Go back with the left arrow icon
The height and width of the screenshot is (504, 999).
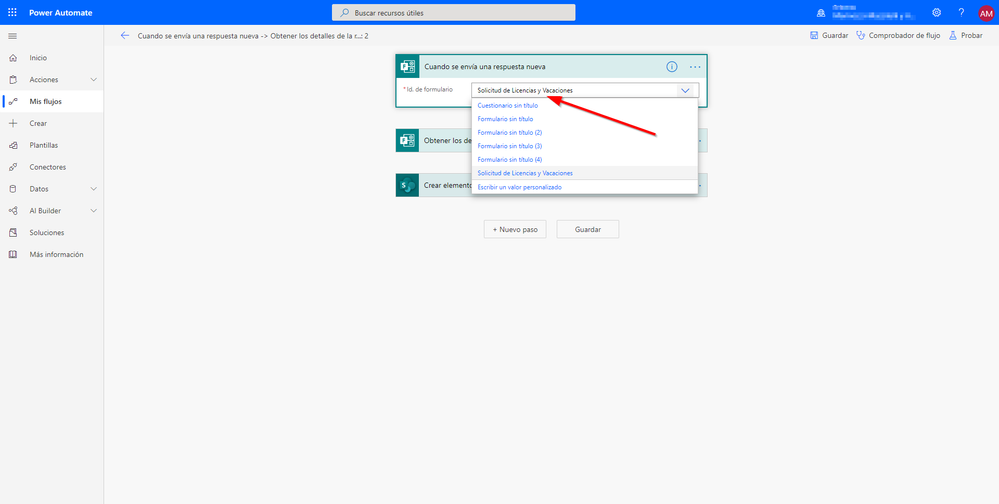[x=125, y=36]
